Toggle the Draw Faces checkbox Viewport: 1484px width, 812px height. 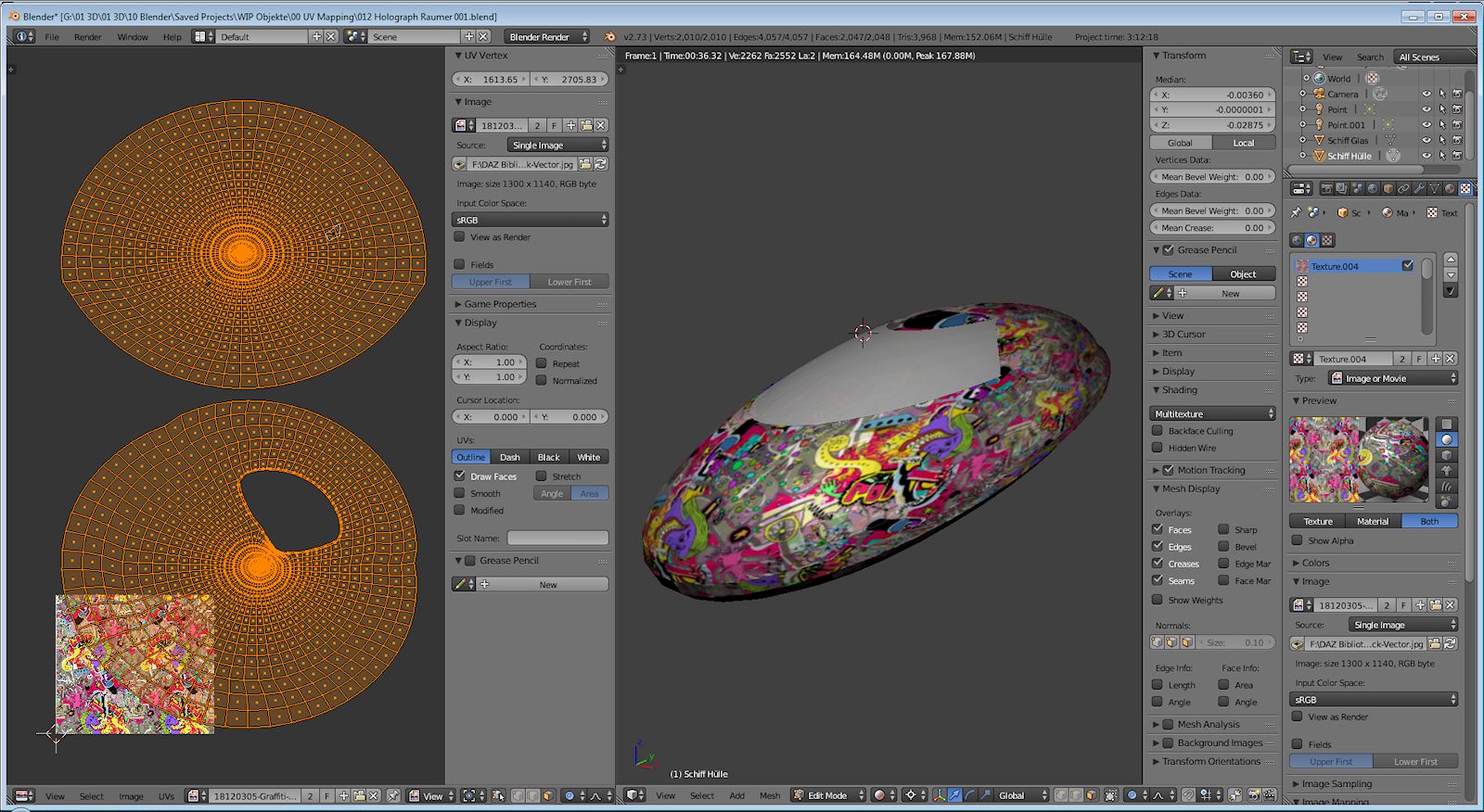(x=459, y=476)
